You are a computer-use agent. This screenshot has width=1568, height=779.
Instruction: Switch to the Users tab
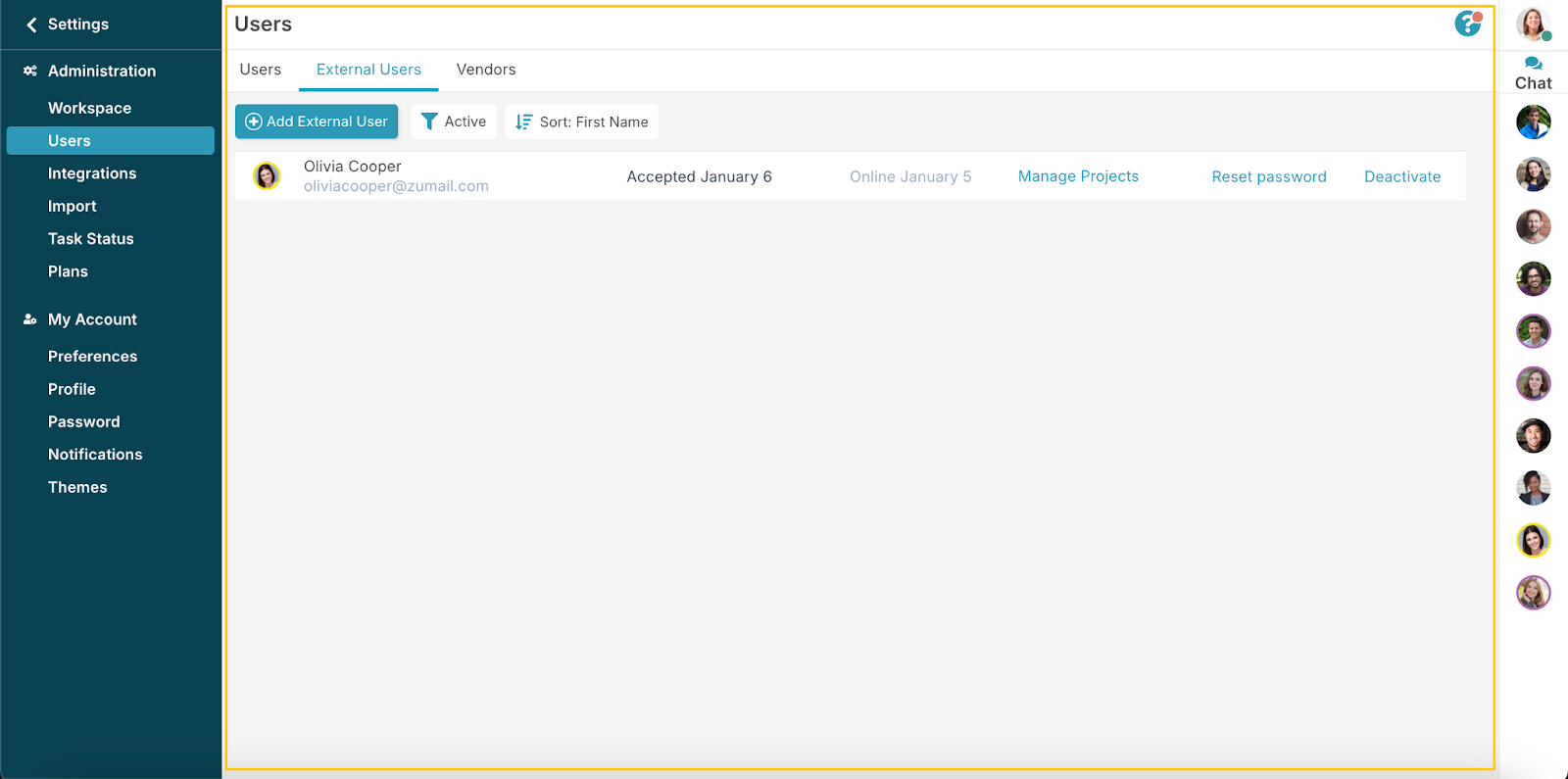pos(261,70)
